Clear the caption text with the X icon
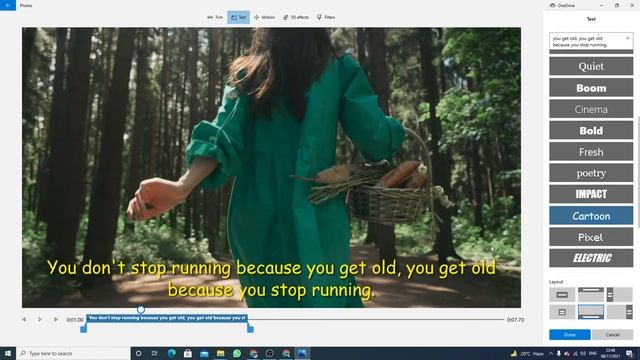 click(627, 38)
